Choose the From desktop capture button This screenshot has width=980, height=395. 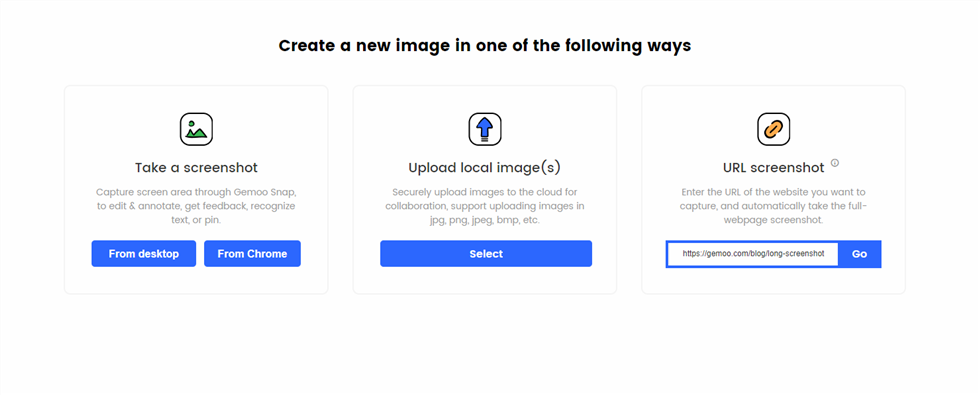(x=144, y=254)
